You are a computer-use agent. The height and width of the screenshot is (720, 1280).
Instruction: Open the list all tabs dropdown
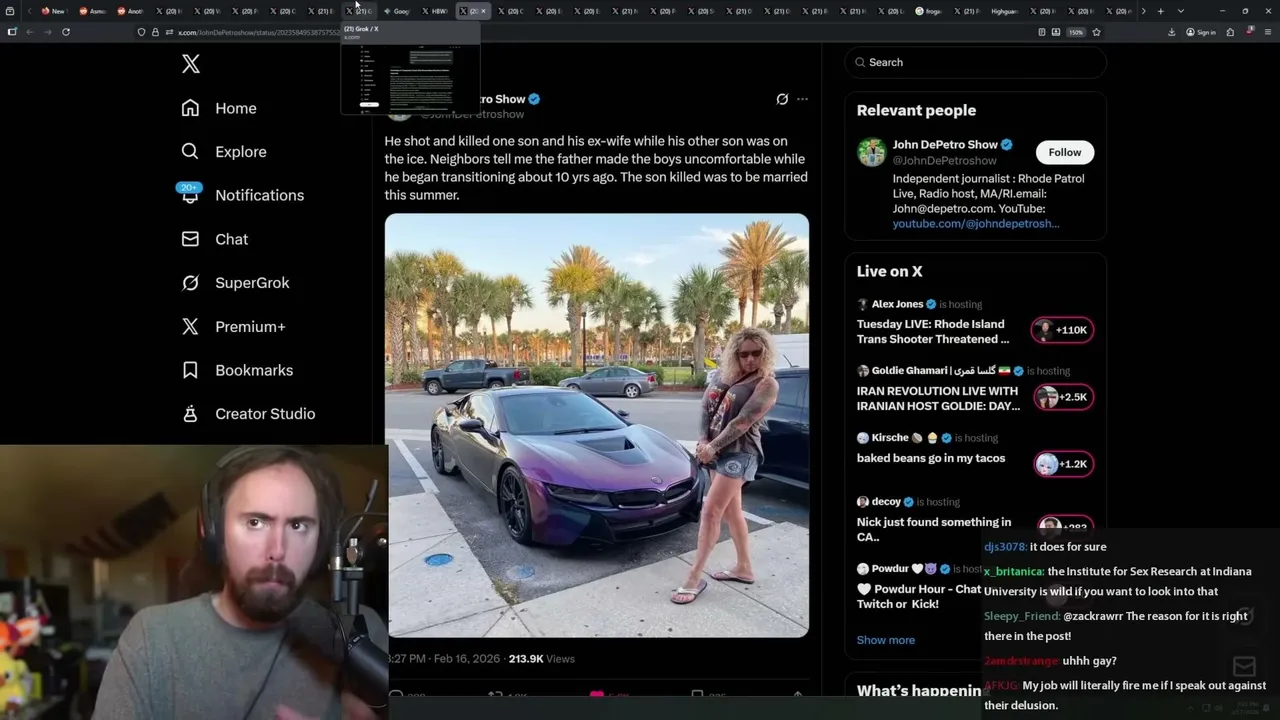click(x=1181, y=11)
